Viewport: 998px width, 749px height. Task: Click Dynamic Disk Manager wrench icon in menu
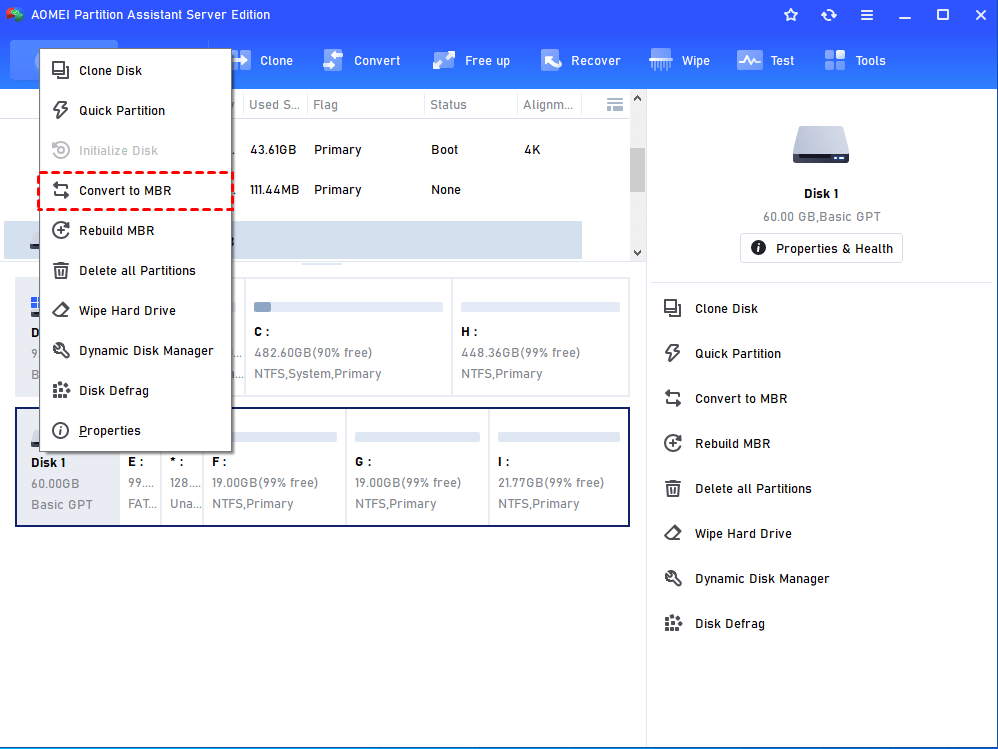60,351
